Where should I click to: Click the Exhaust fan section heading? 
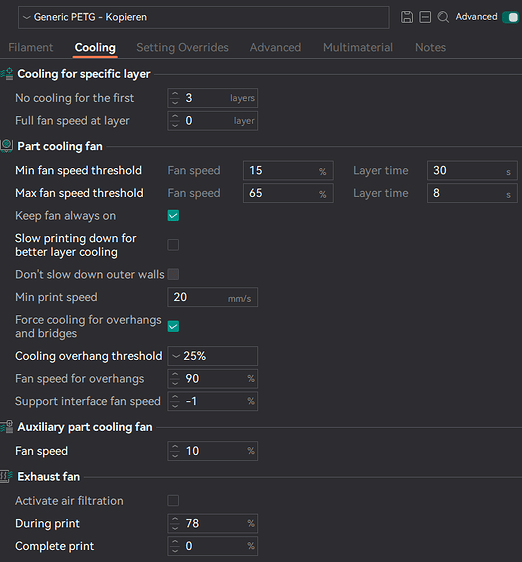pyautogui.click(x=48, y=476)
